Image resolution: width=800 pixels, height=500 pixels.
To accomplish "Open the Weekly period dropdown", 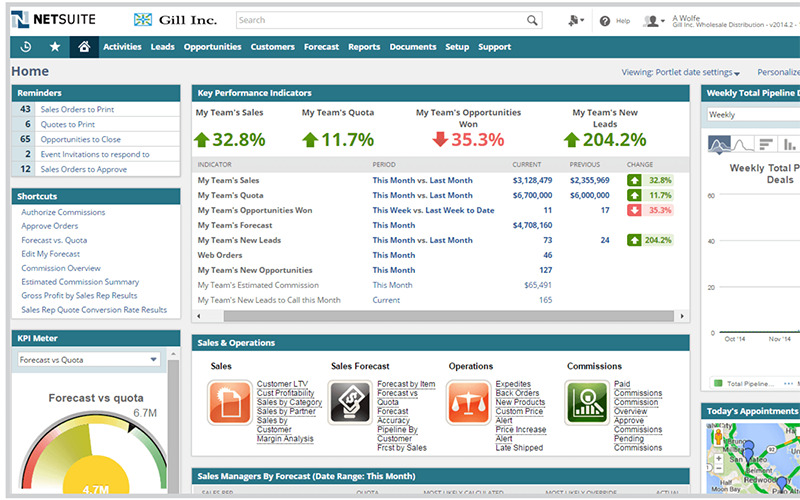I will coord(752,115).
